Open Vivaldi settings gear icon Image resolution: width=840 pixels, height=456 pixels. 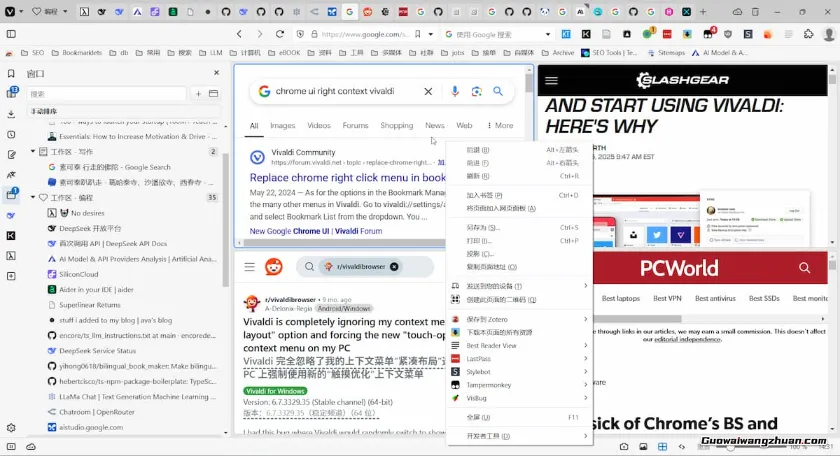[x=11, y=428]
